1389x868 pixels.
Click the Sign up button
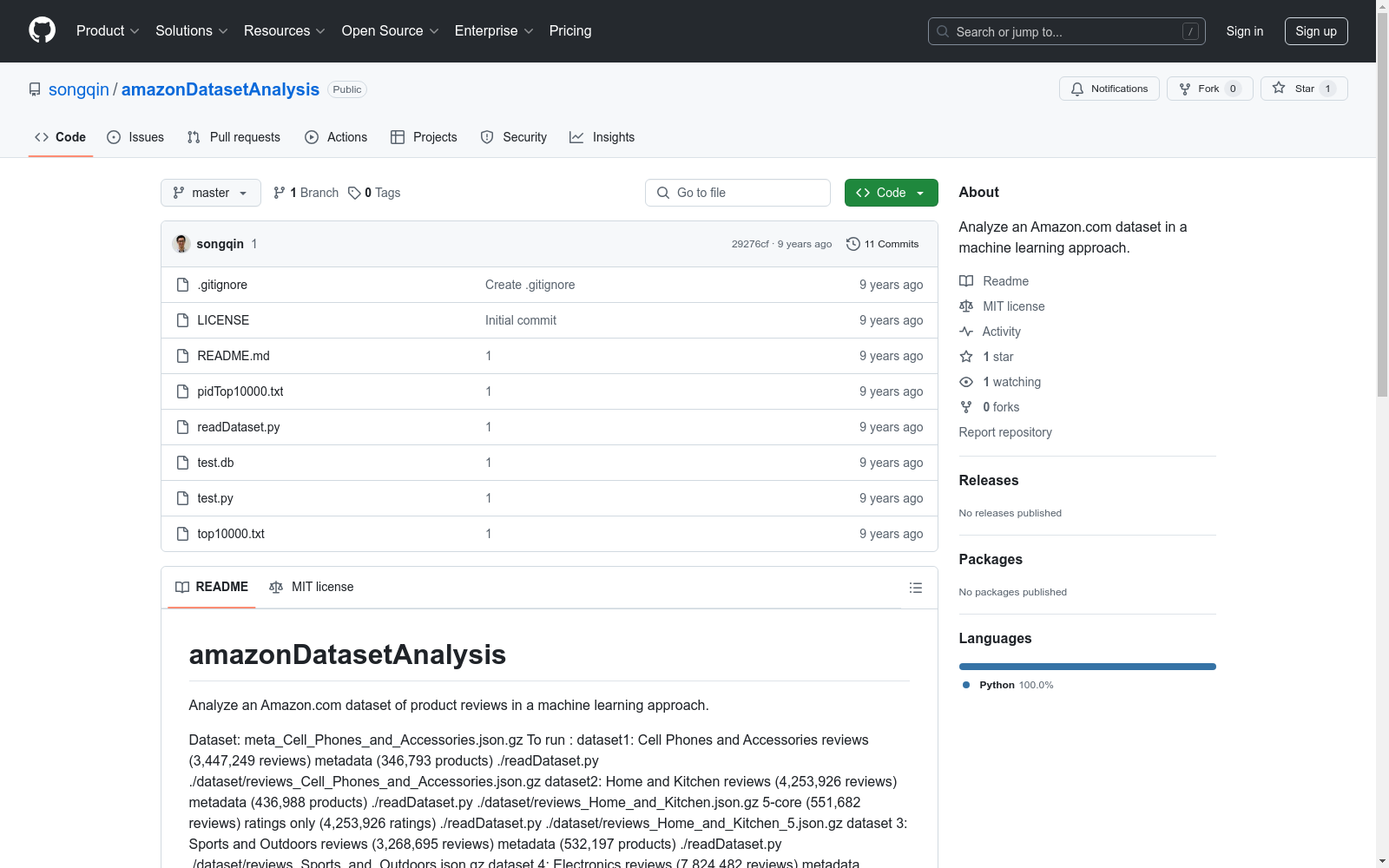click(1316, 31)
